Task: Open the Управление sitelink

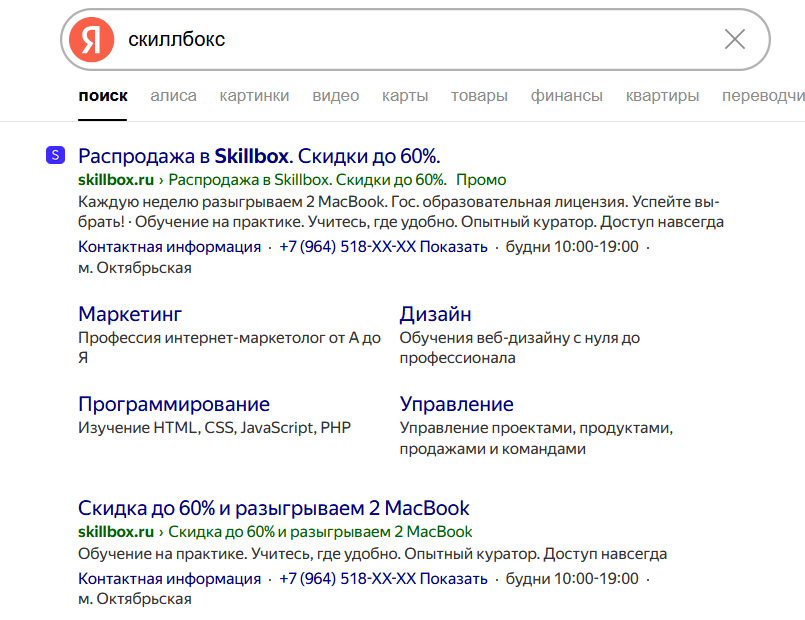Action: click(456, 404)
